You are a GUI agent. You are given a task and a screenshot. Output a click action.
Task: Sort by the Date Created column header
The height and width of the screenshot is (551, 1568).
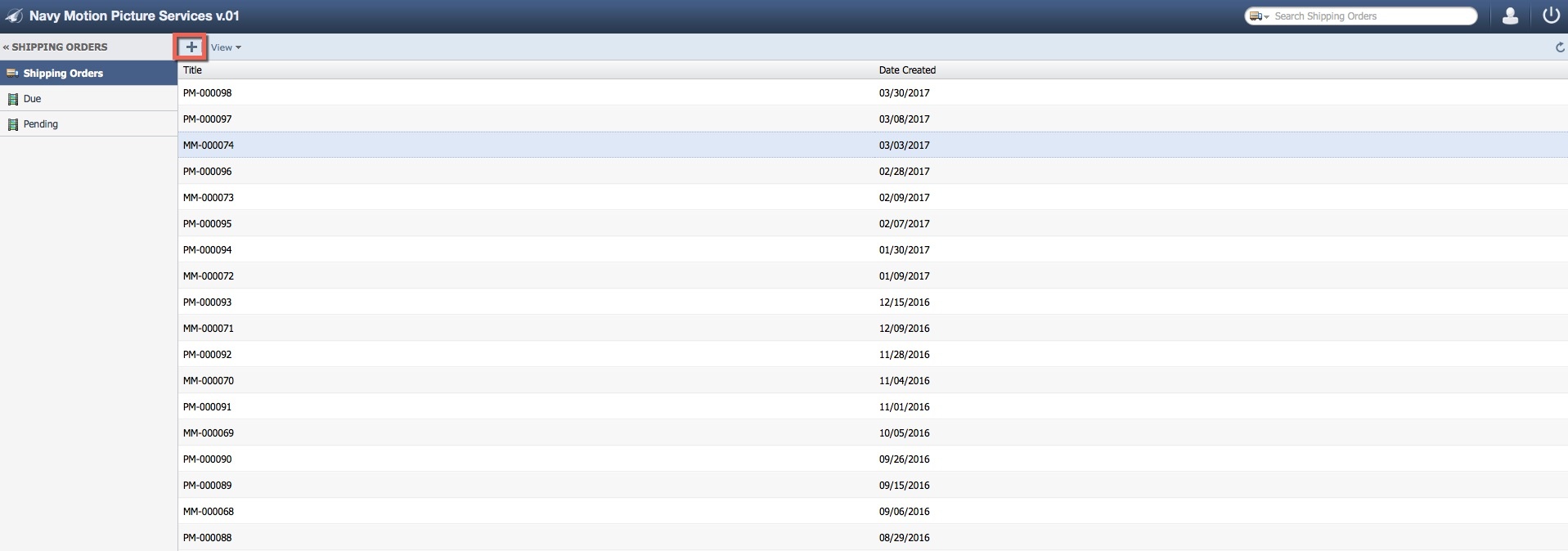point(907,70)
